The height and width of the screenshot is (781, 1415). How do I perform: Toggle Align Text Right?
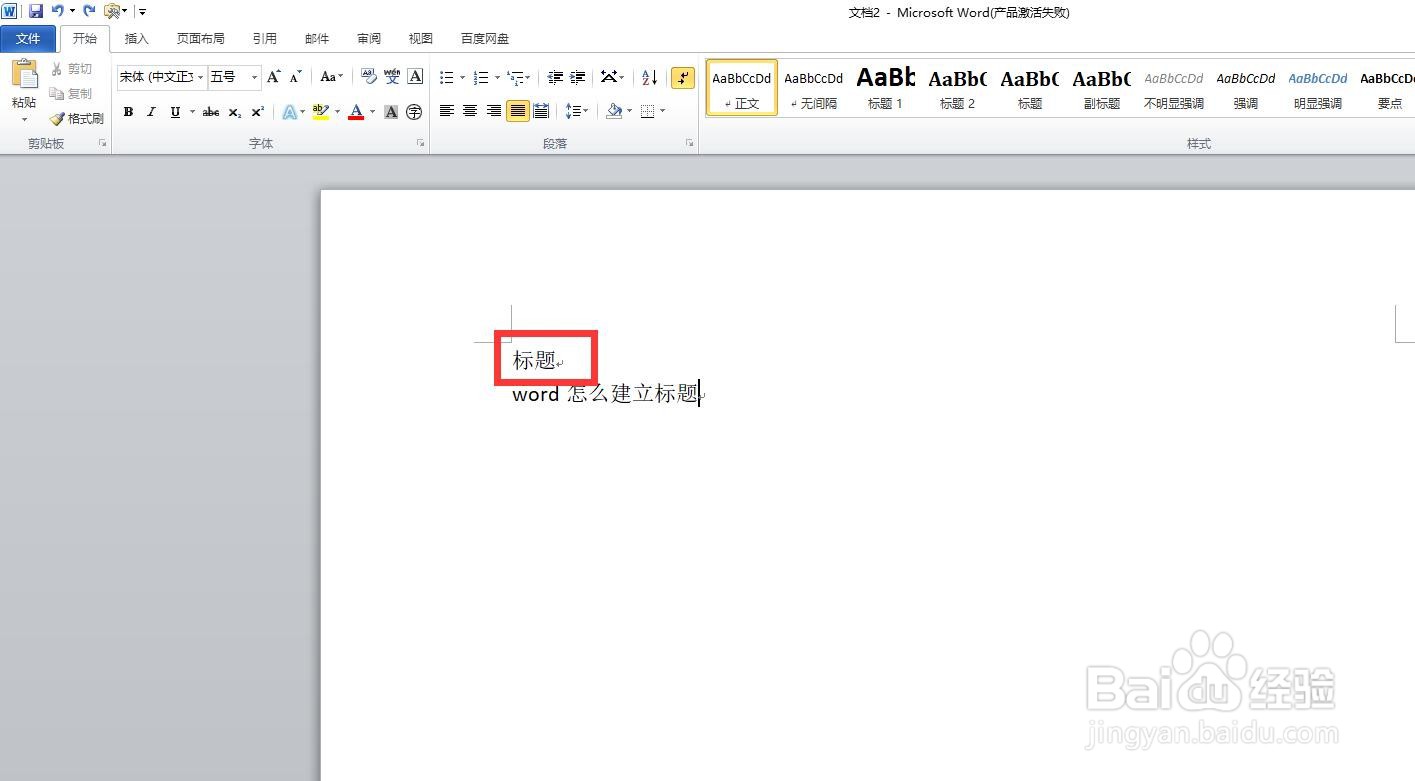494,111
